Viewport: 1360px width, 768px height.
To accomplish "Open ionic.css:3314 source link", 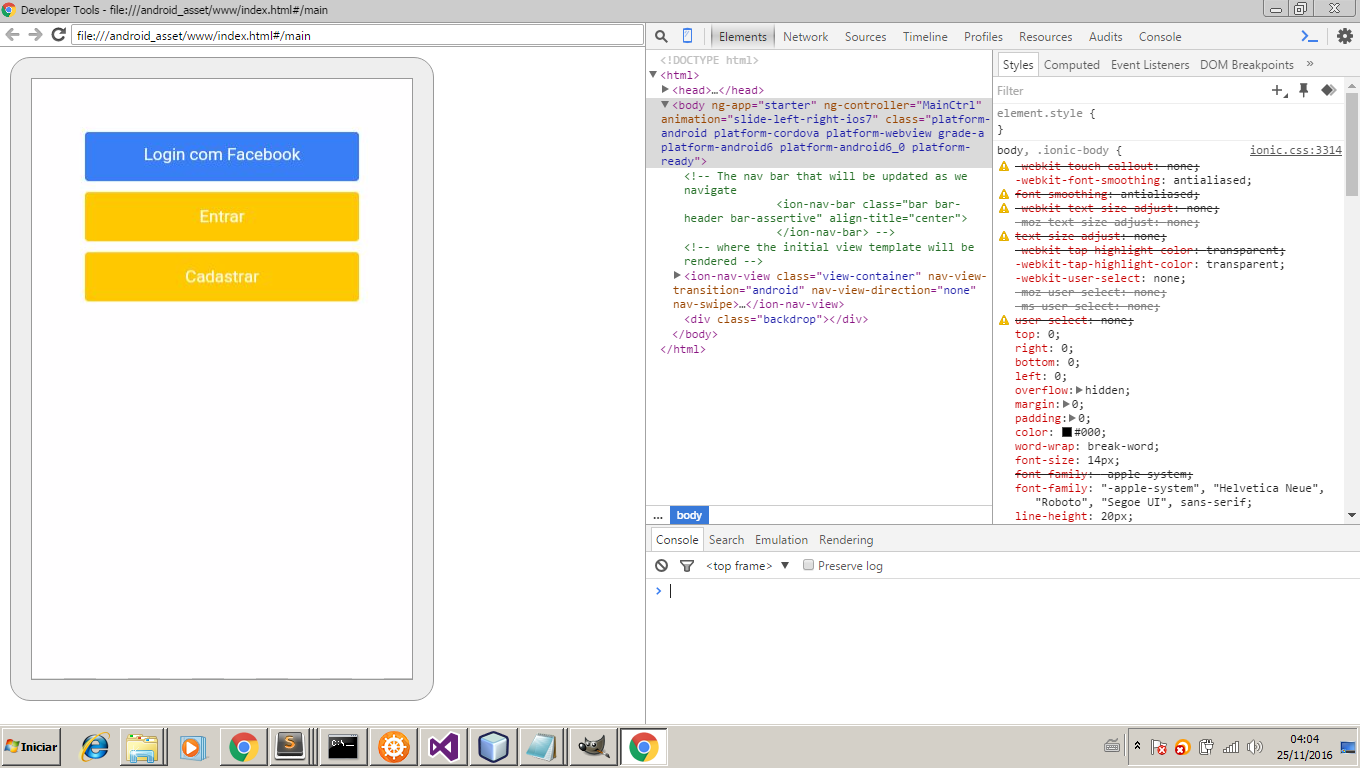I will [x=1295, y=150].
